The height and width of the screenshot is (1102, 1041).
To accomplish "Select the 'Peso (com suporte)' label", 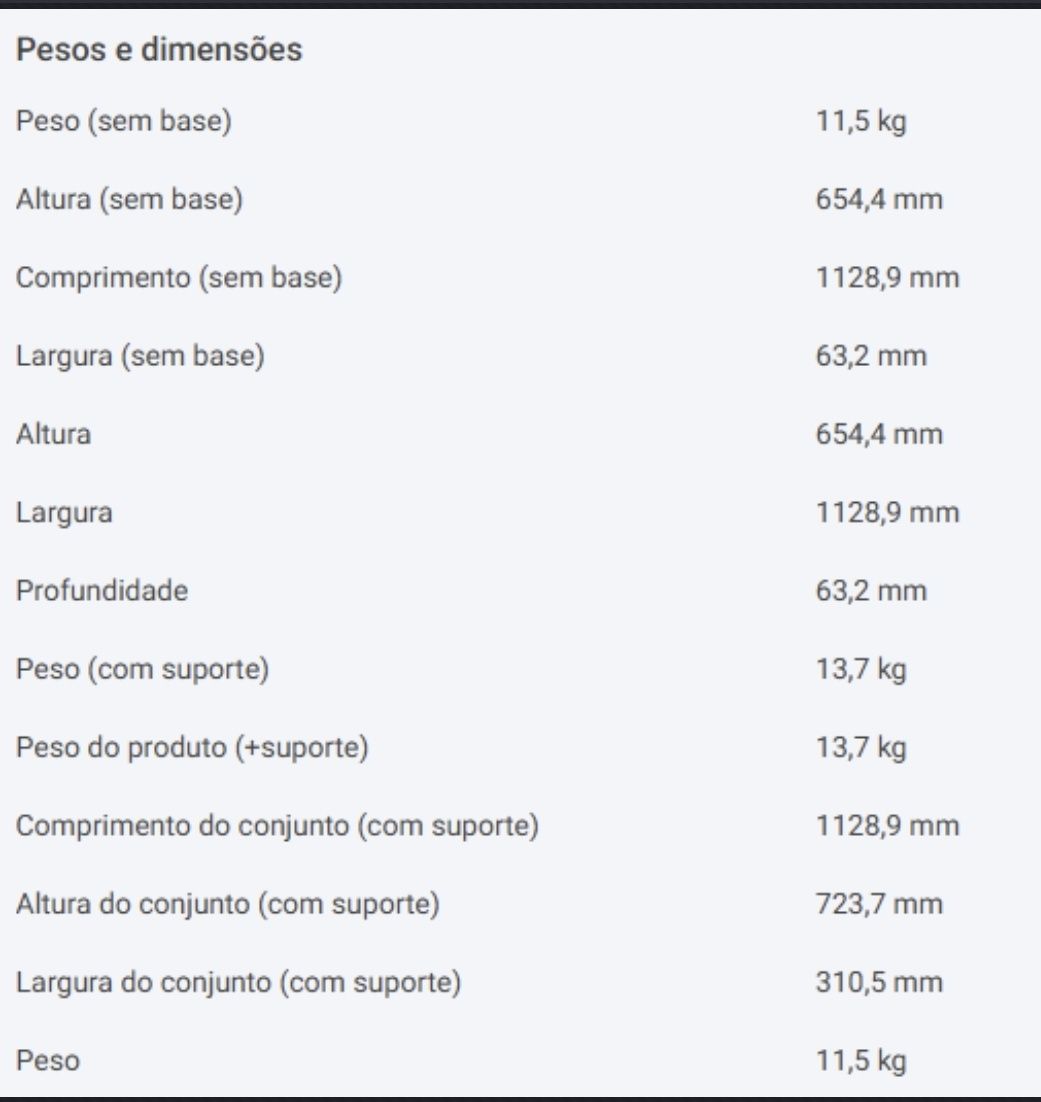I will pyautogui.click(x=142, y=669).
